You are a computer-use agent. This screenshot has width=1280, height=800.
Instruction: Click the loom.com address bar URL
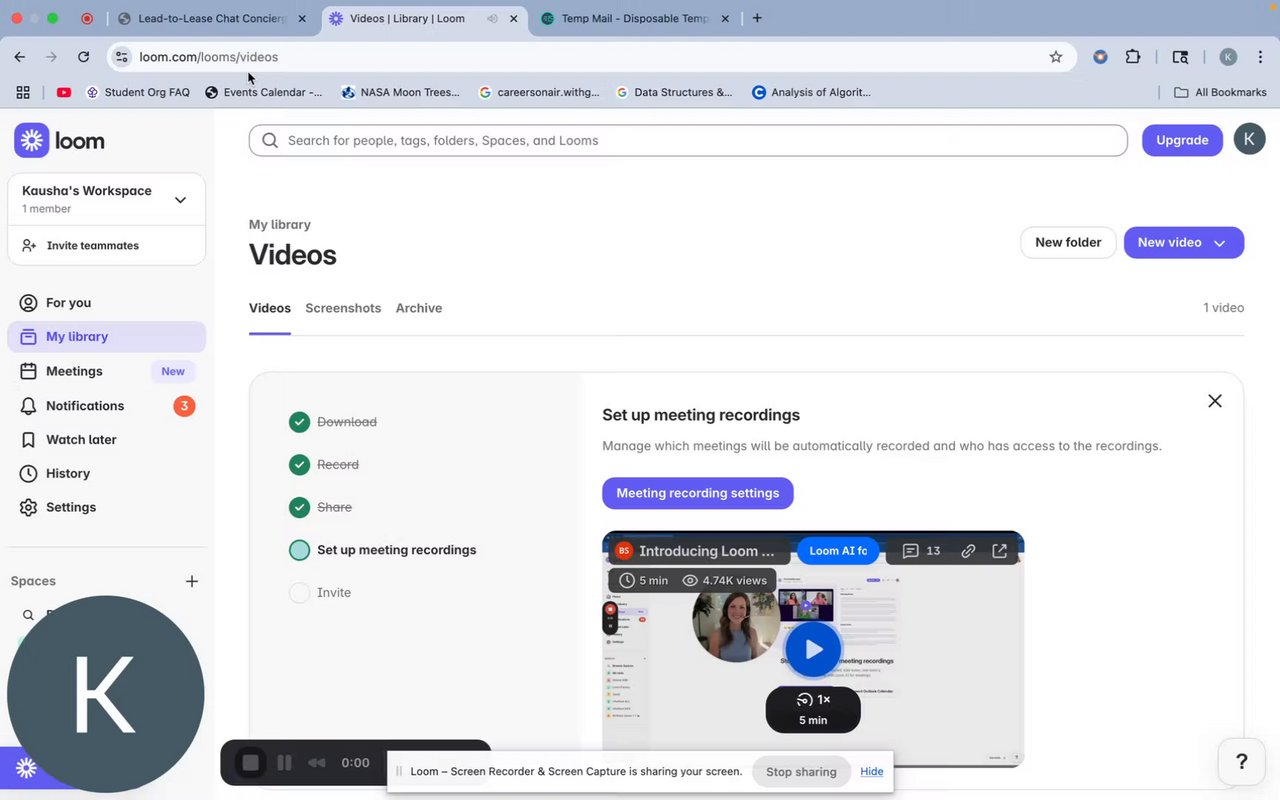pyautogui.click(x=209, y=57)
